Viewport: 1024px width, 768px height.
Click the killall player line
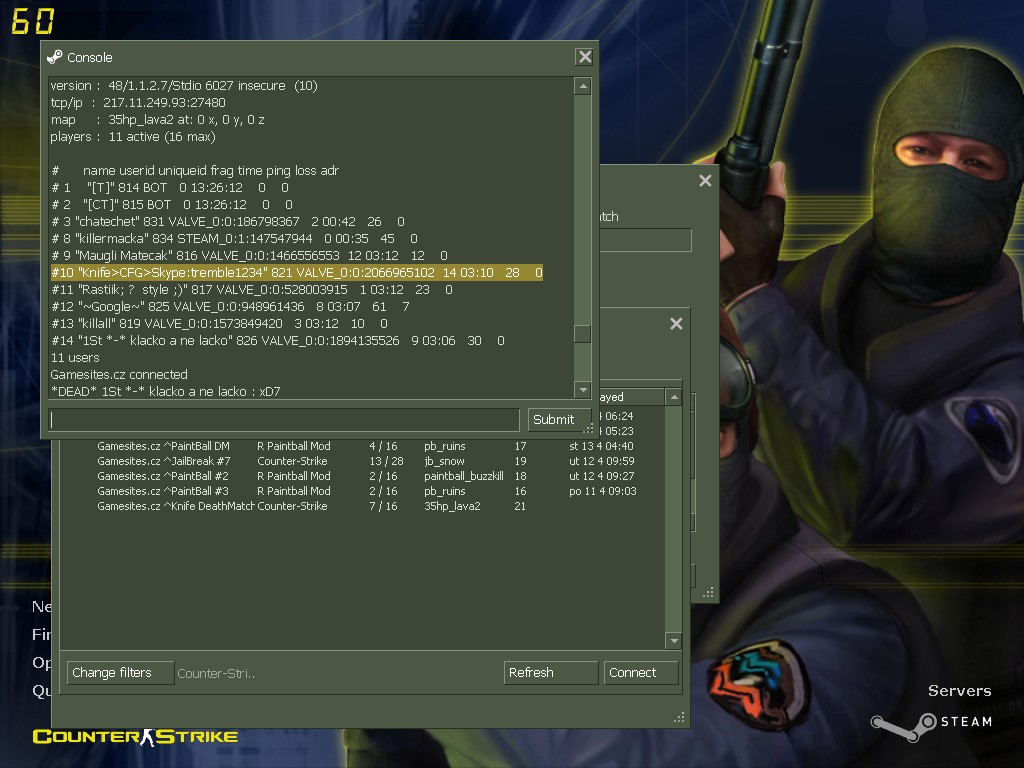(219, 323)
